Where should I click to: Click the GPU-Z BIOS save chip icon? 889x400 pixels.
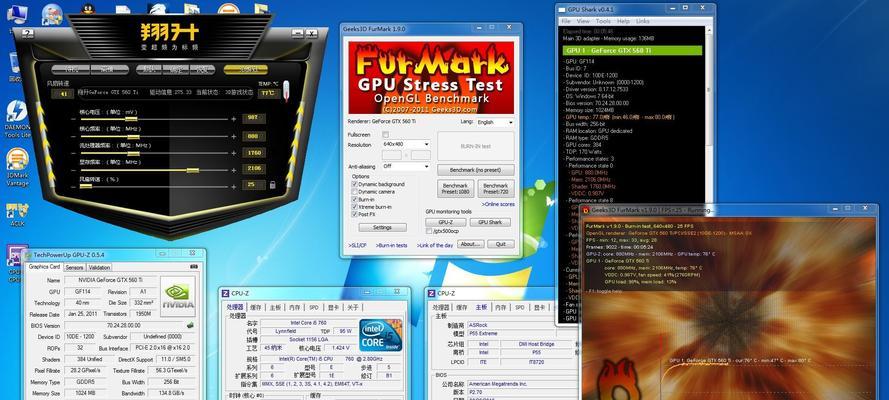point(189,325)
